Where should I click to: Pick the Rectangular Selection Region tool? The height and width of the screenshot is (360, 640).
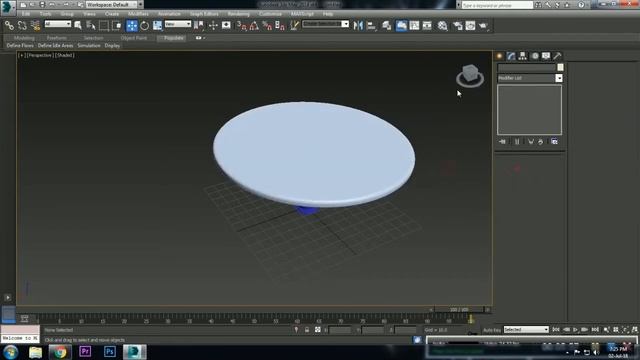coord(104,26)
